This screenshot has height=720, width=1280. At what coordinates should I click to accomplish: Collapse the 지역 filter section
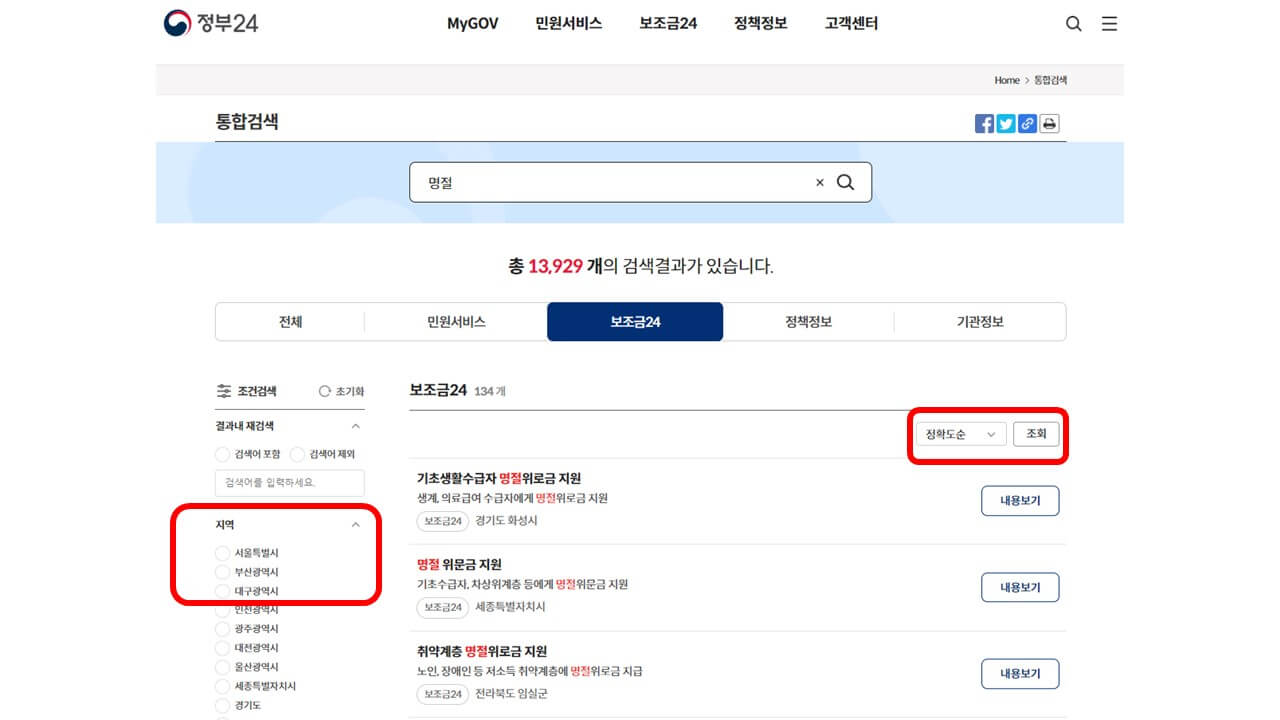coord(356,523)
